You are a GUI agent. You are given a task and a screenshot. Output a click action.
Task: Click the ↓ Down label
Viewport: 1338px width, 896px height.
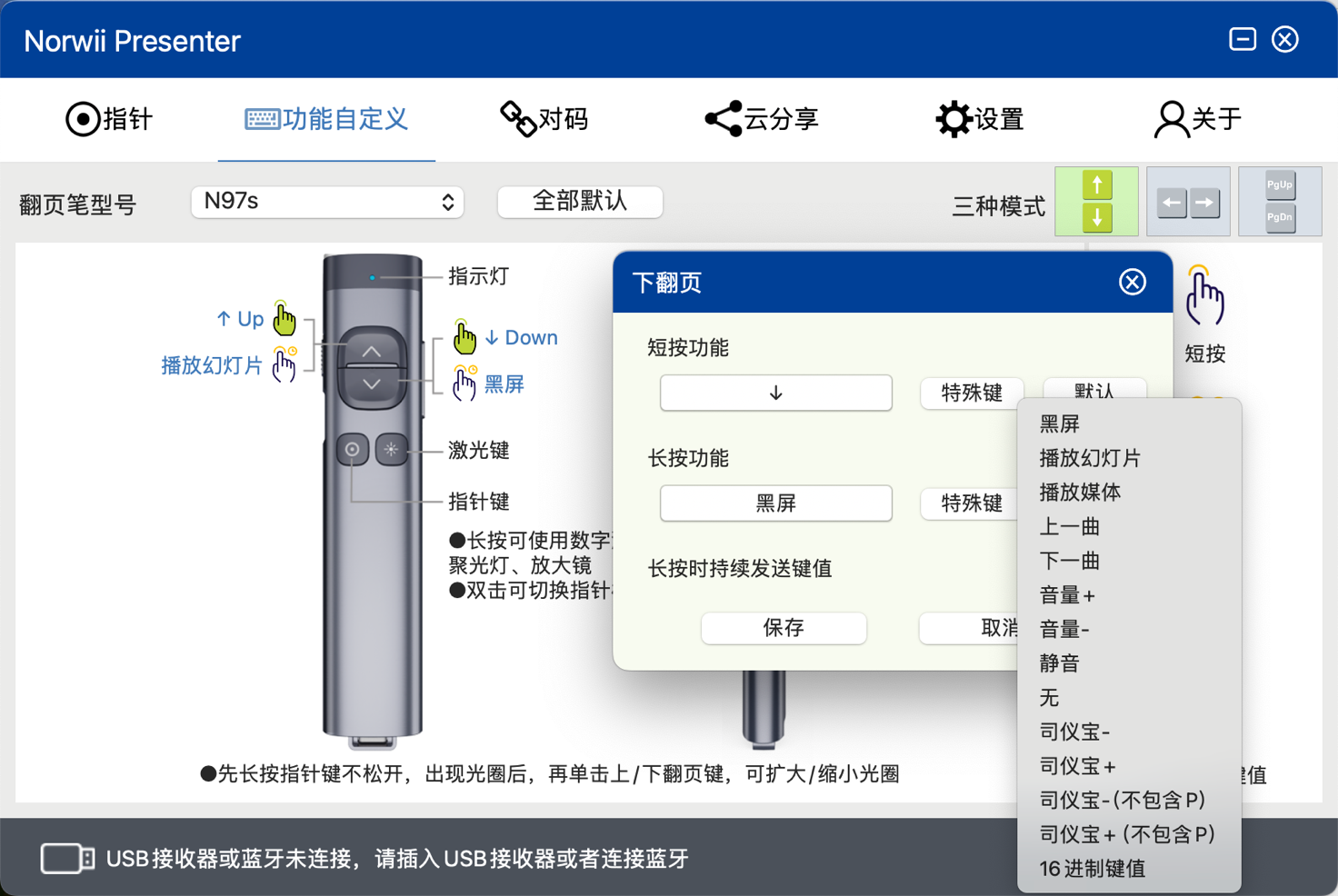522,337
